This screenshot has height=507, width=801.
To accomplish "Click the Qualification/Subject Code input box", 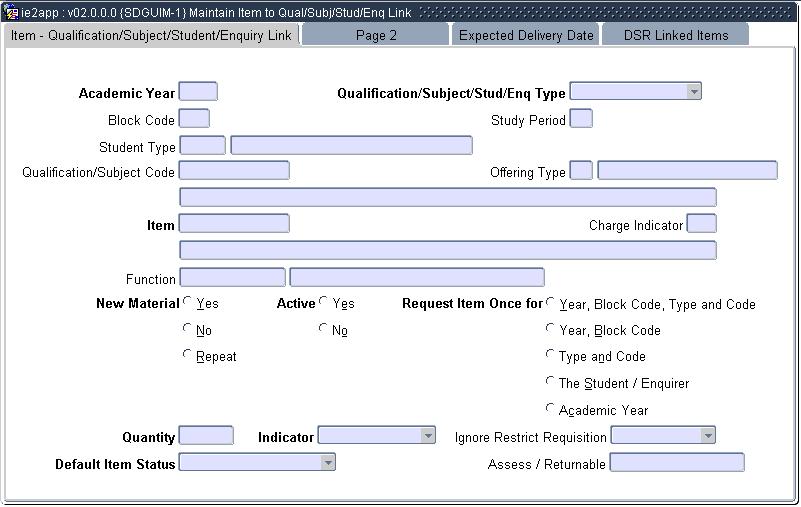I will [234, 171].
